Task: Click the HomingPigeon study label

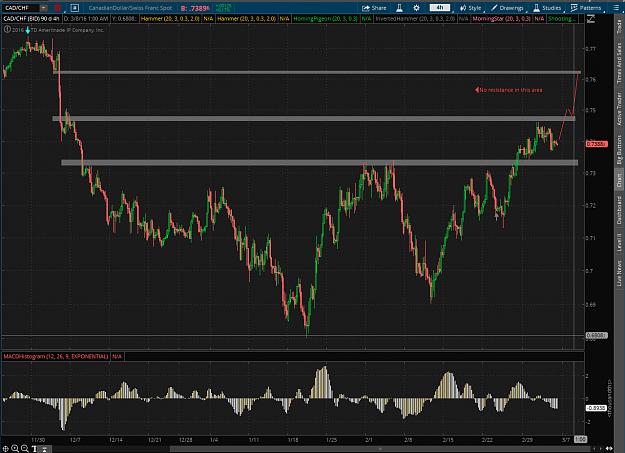Action: (x=325, y=19)
